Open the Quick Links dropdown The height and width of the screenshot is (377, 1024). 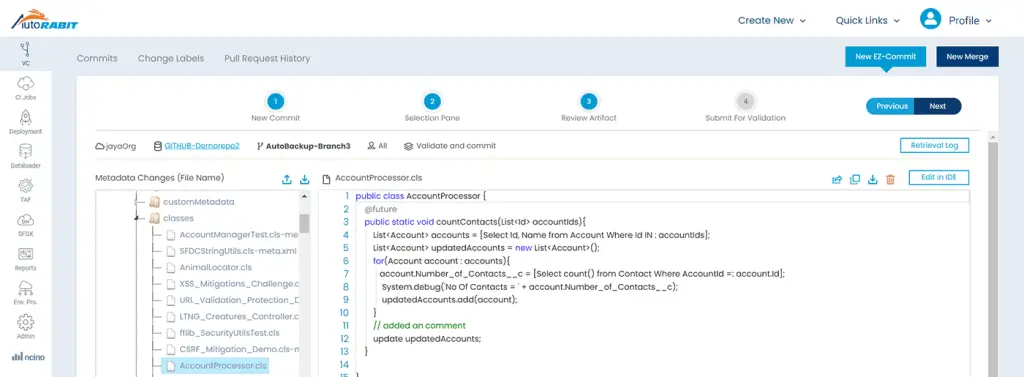(868, 20)
